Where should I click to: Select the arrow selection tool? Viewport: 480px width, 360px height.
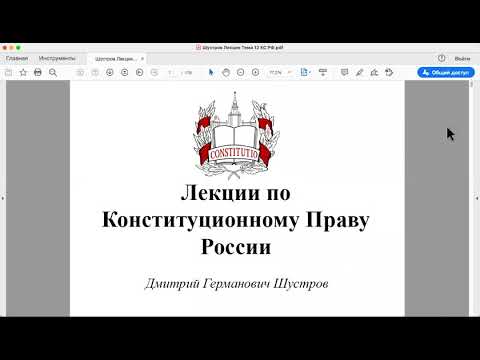(x=211, y=72)
